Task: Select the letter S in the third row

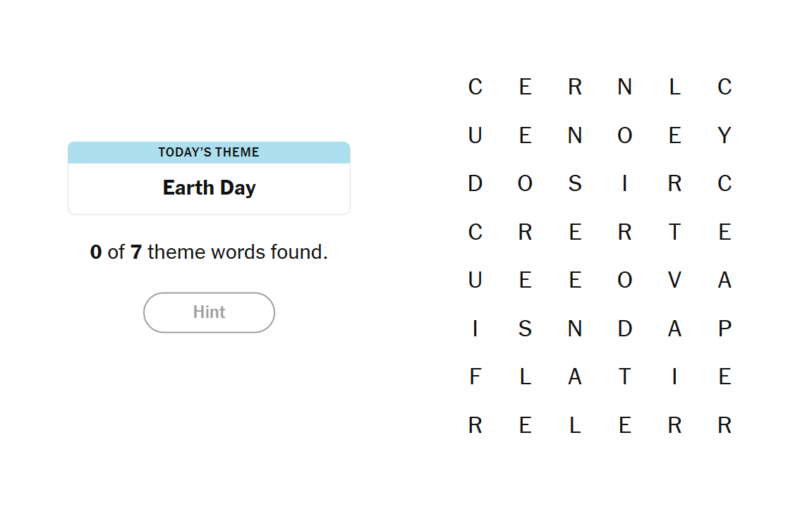Action: click(575, 184)
